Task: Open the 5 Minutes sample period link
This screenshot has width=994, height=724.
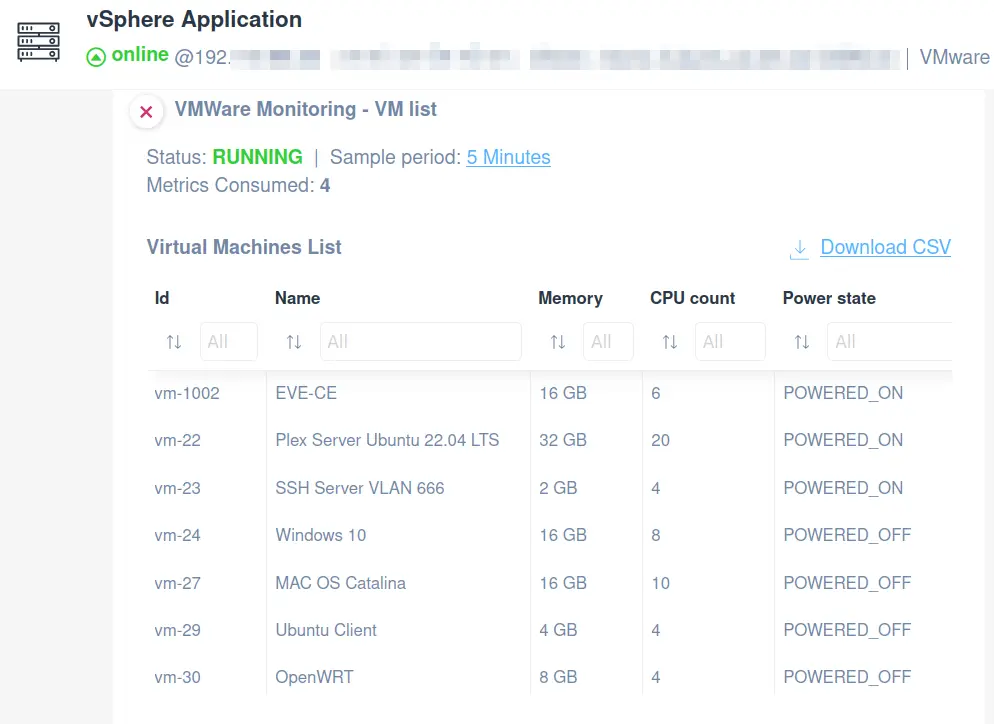Action: click(508, 157)
